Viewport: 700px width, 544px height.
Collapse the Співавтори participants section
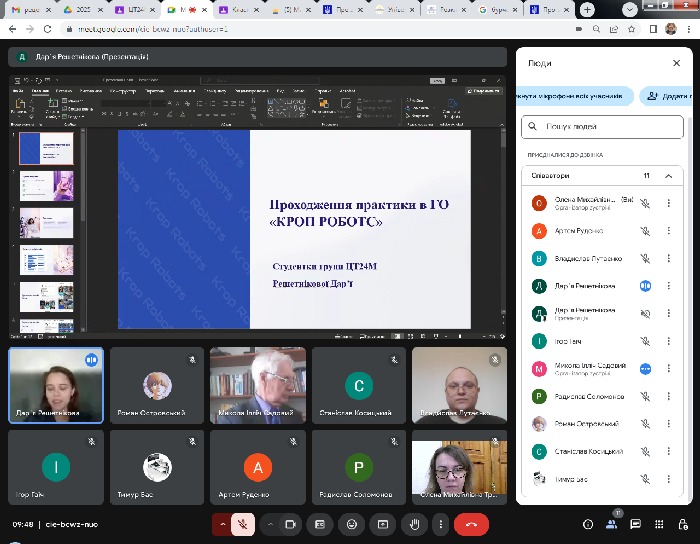click(x=668, y=176)
